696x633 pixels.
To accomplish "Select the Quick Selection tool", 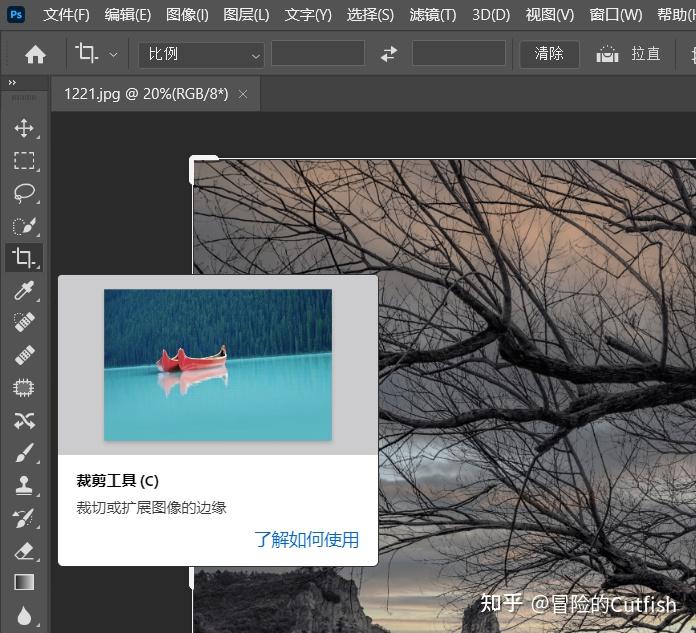I will [x=24, y=226].
